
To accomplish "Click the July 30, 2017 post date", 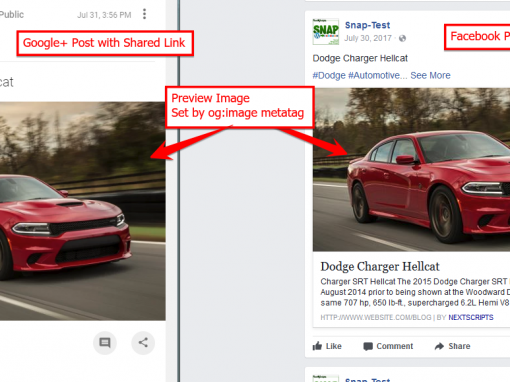I will click(368, 38).
